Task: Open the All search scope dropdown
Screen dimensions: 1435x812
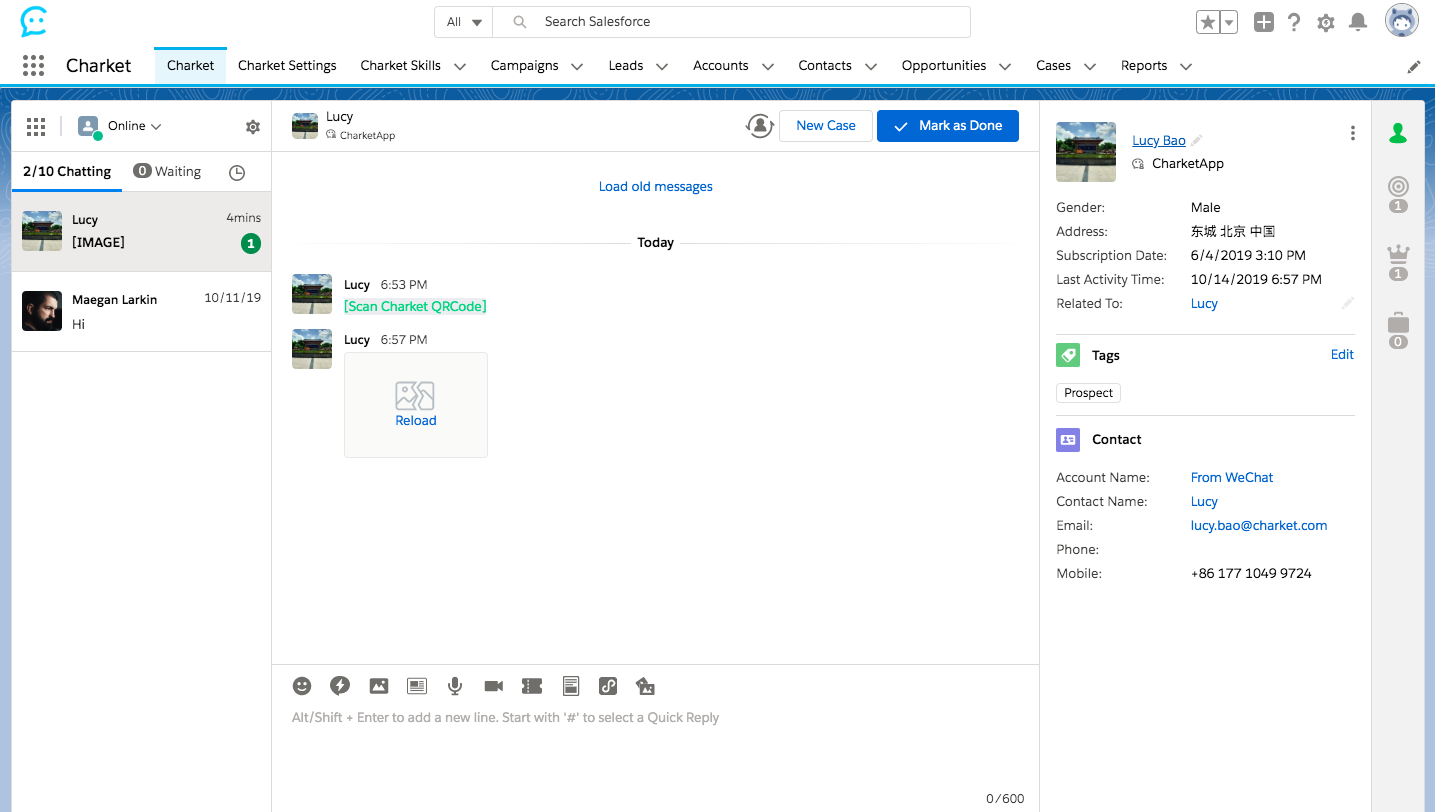Action: [464, 22]
